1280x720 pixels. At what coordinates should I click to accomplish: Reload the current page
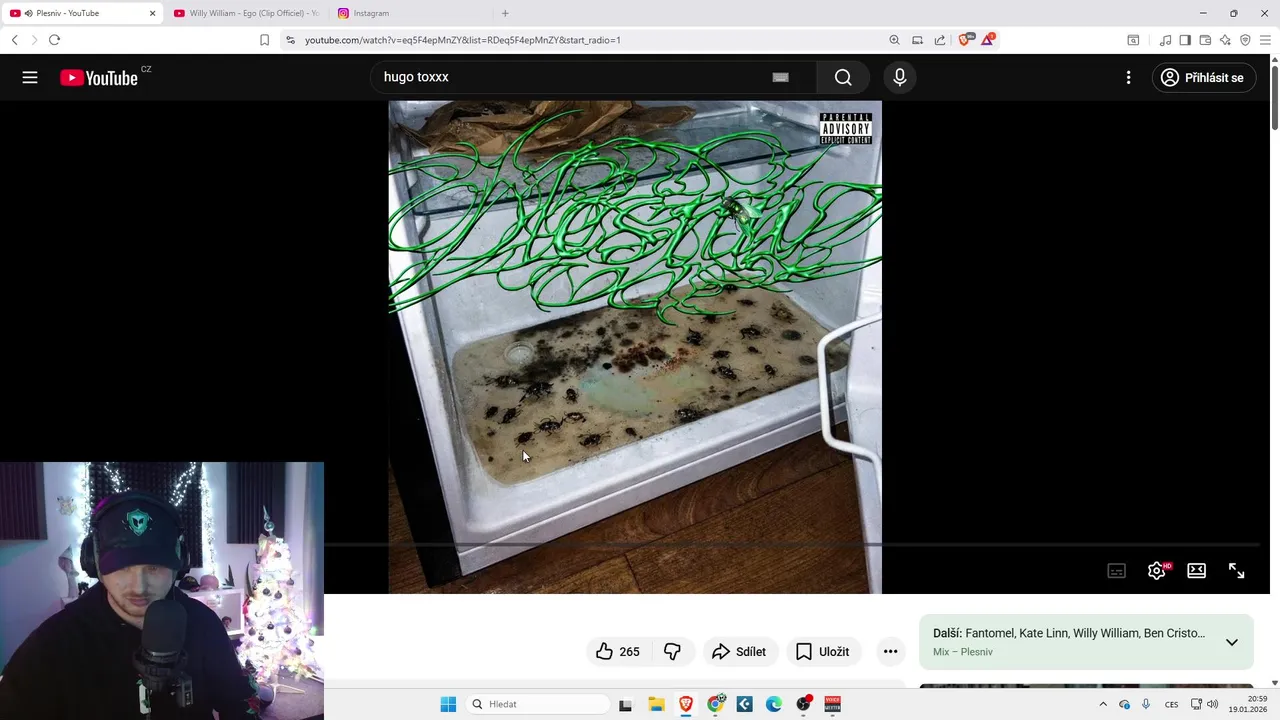pos(54,40)
